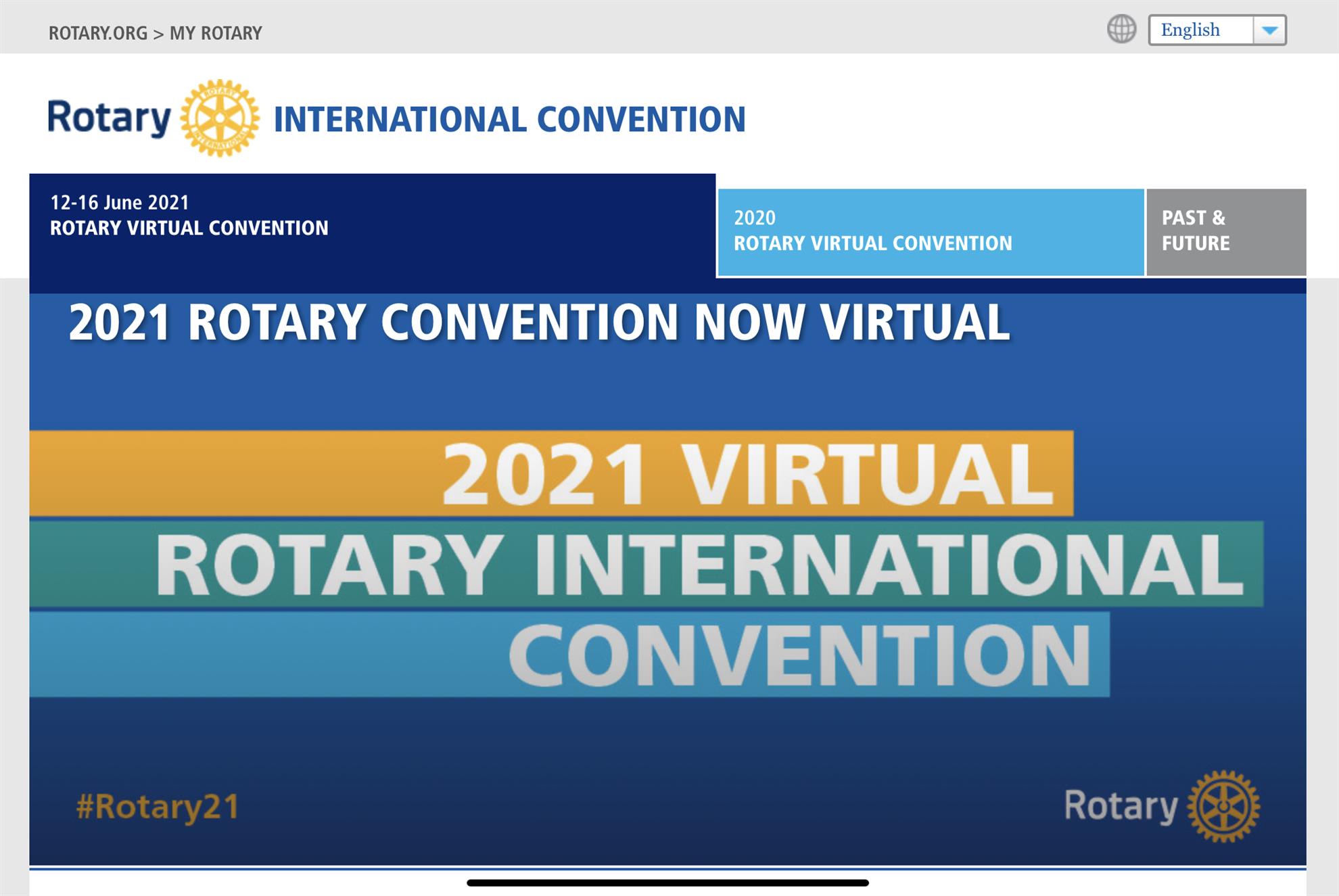Click the light blue CONVENTION band
The image size is (1339, 896).
pyautogui.click(x=568, y=655)
